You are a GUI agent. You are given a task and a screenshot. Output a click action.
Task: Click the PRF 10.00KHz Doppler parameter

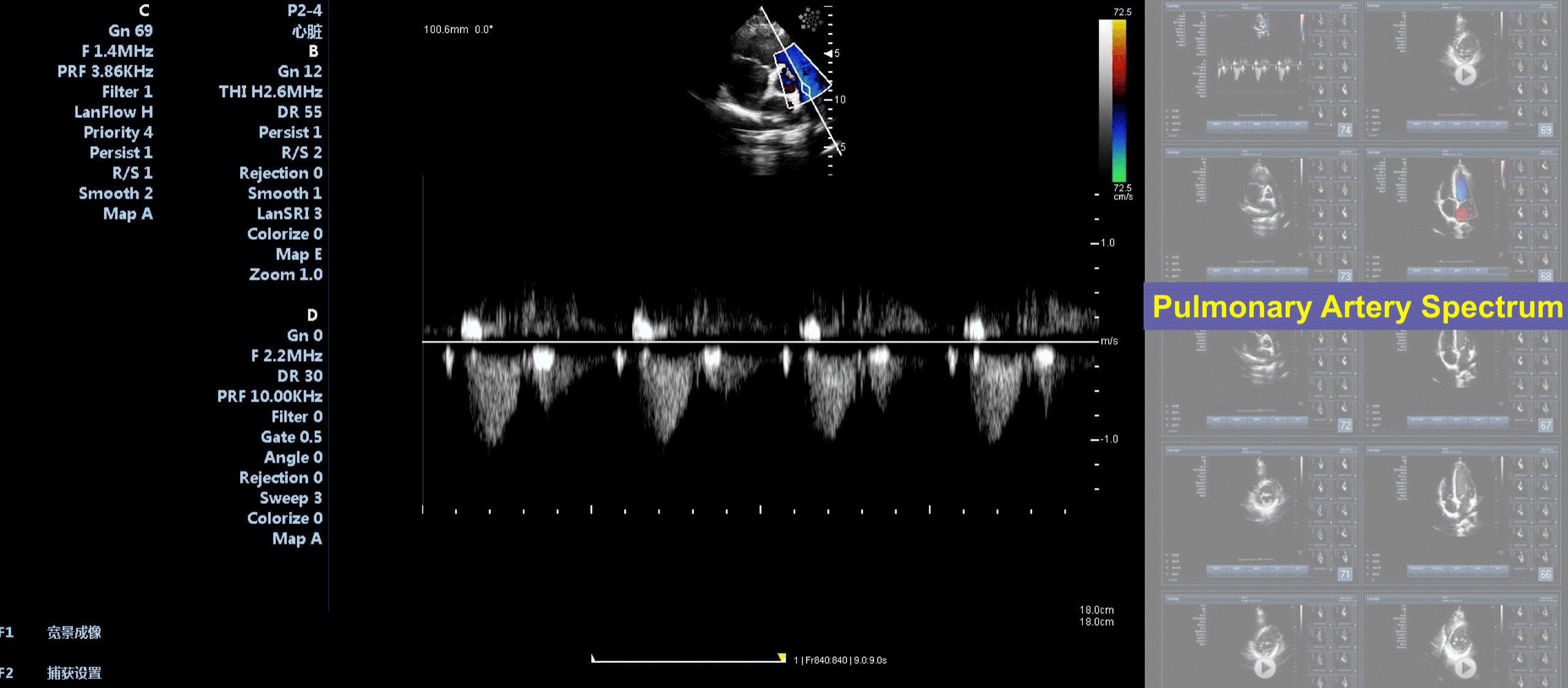tap(269, 397)
